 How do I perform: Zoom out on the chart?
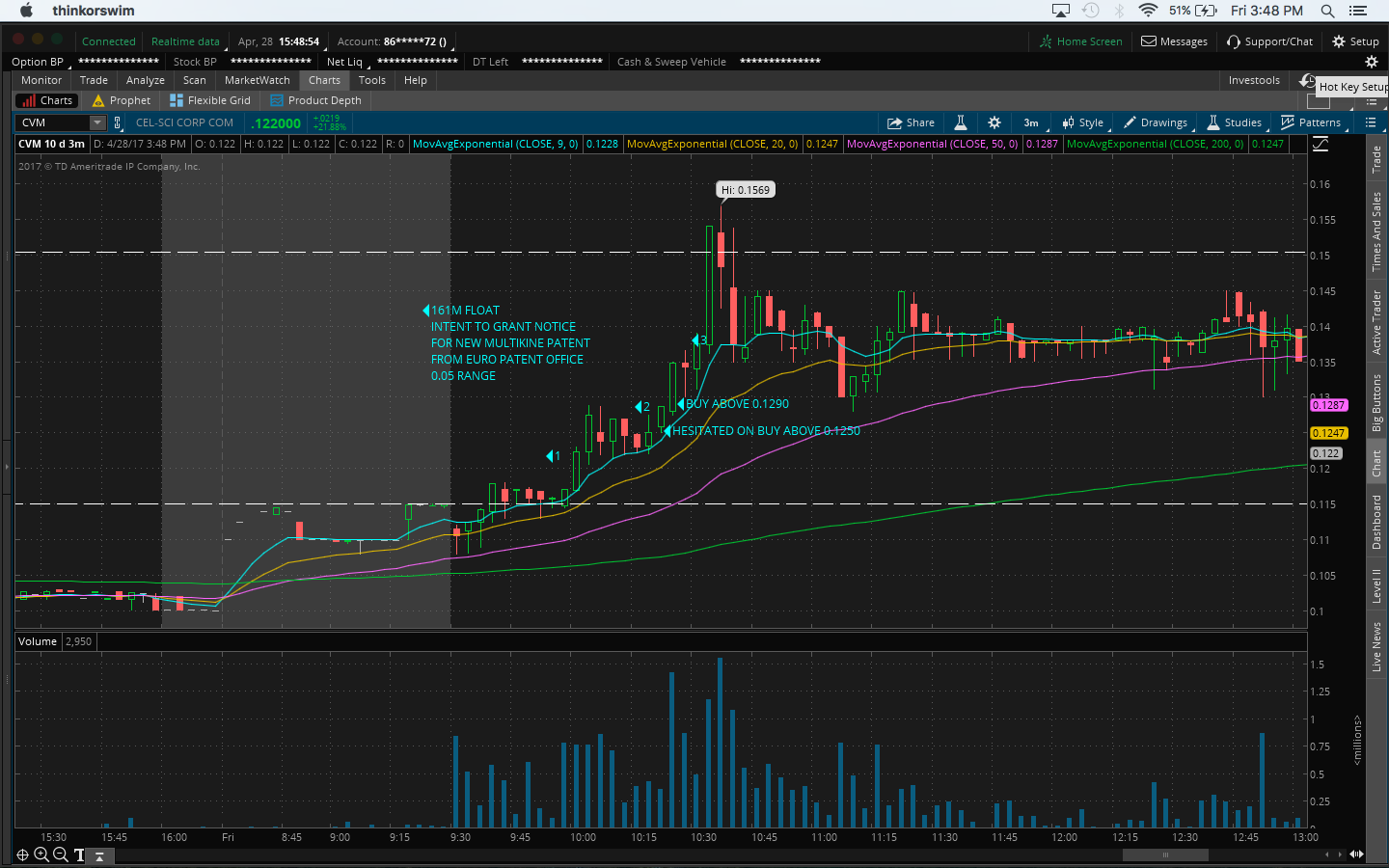60,854
